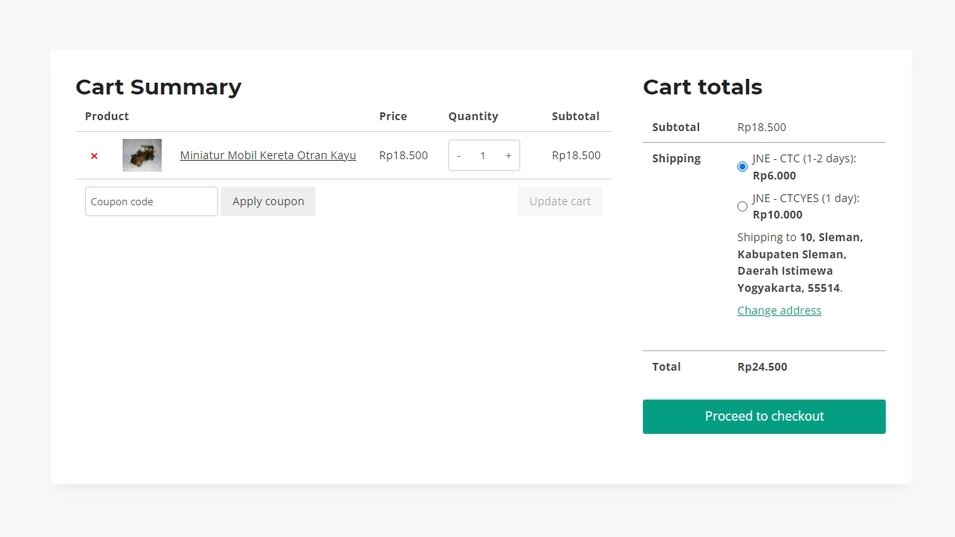Image resolution: width=955 pixels, height=537 pixels.
Task: Select the JNE - CTC radio button
Action: 742,167
